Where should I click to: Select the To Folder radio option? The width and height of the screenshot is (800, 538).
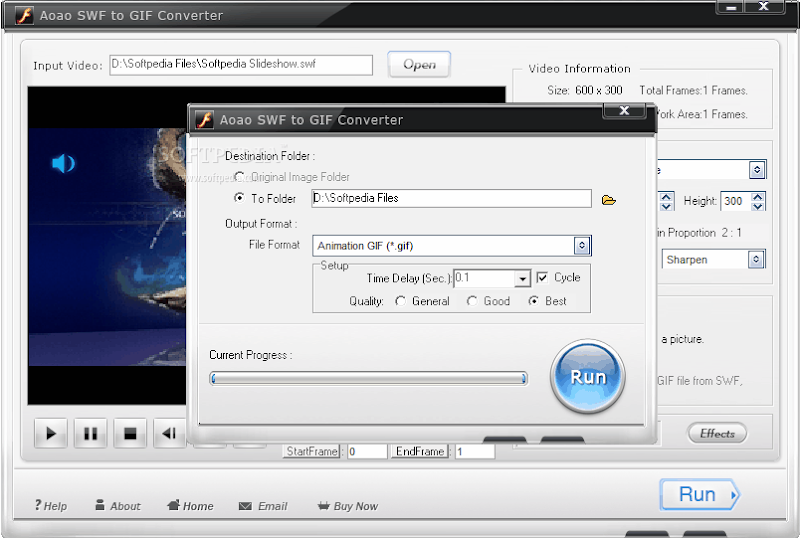(x=239, y=199)
